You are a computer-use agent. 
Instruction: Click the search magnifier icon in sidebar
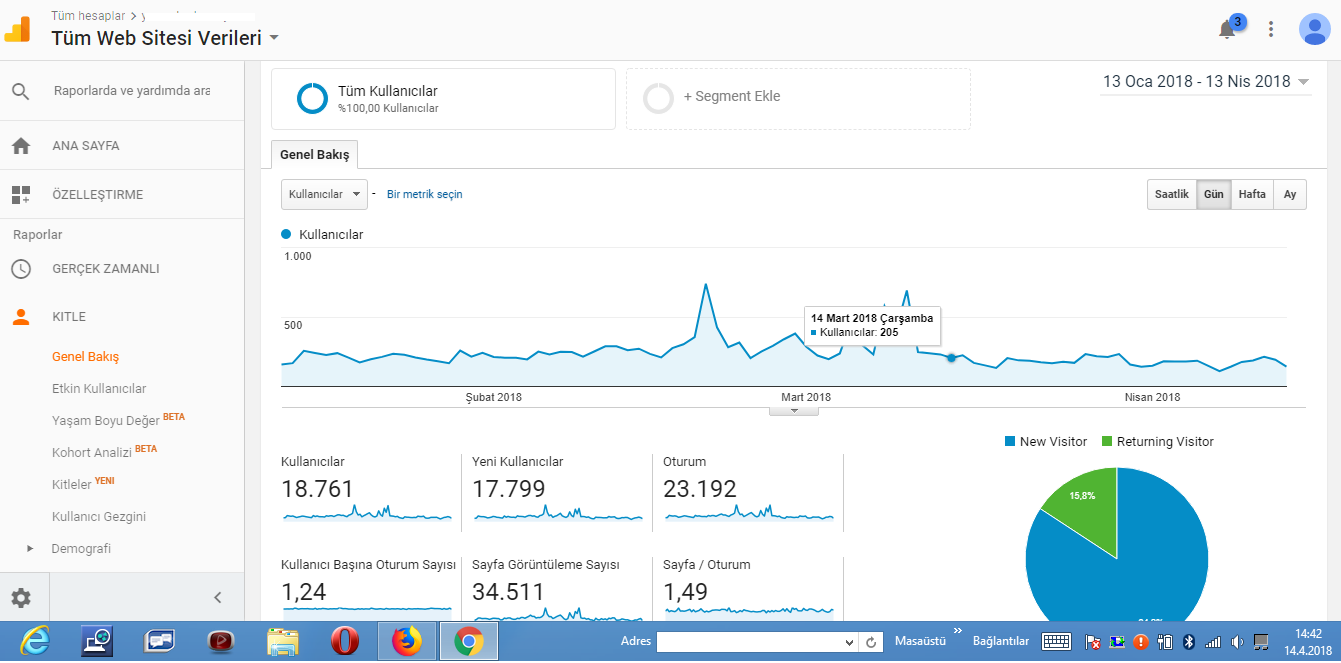[21, 91]
